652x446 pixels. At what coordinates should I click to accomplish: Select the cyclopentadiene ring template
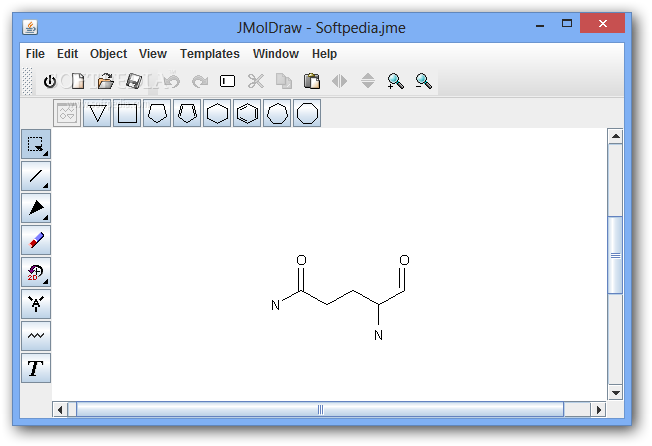tap(187, 113)
